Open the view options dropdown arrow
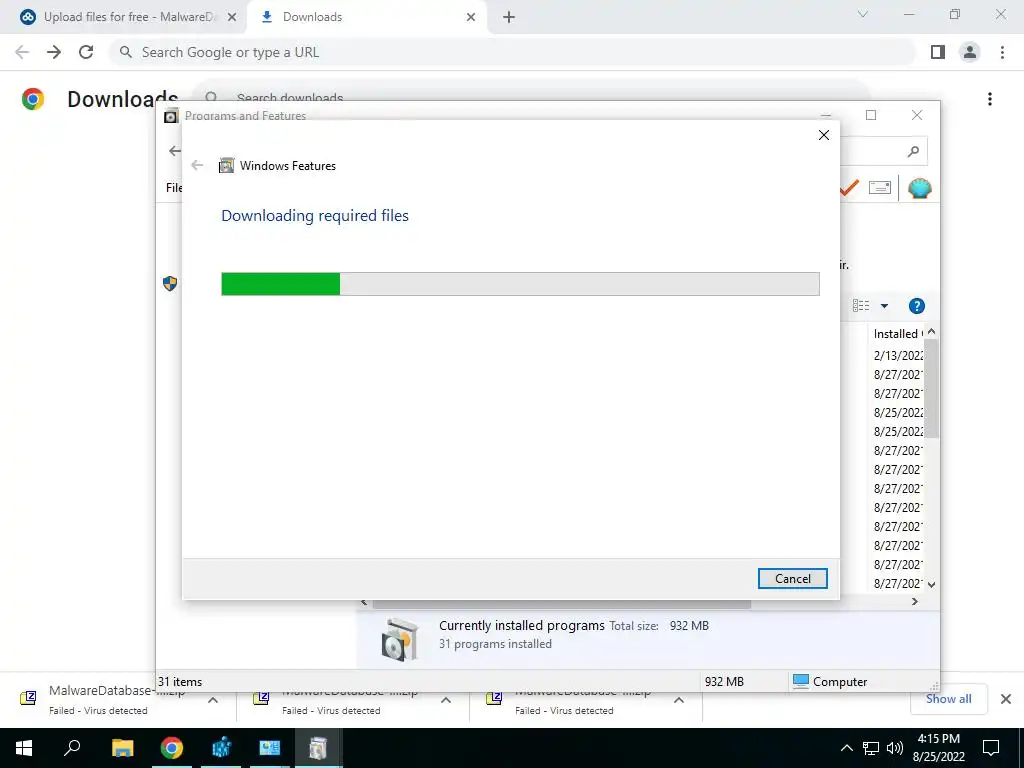Image resolution: width=1024 pixels, height=768 pixels. click(x=884, y=306)
